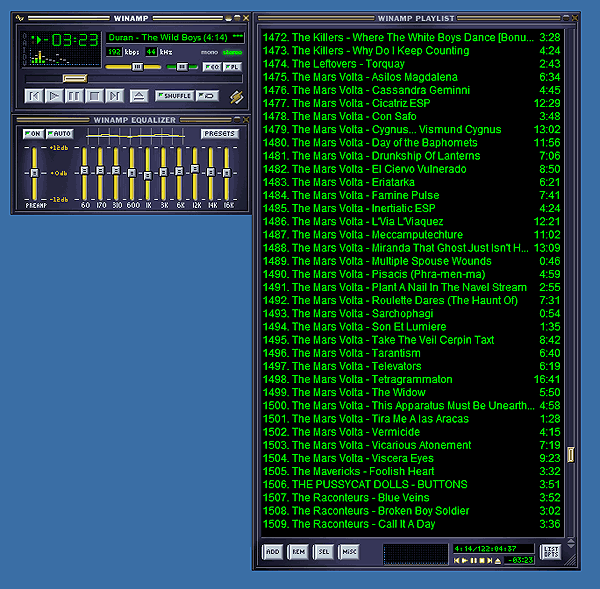Screen dimensions: 600x589
Task: Select track 1509 The Raconteurs - Call It A Day
Action: (x=412, y=524)
